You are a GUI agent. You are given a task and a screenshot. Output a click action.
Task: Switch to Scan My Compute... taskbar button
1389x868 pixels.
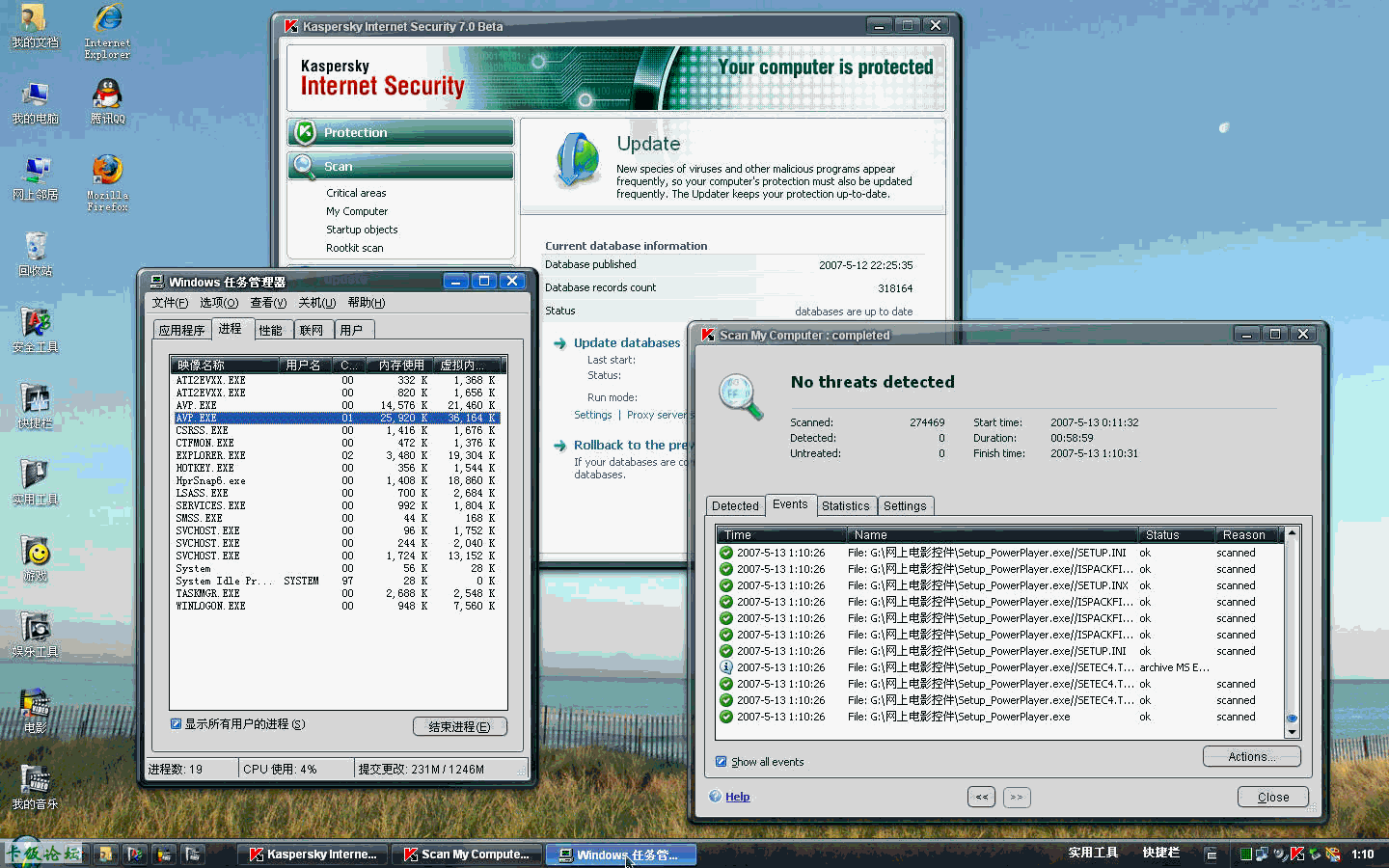[x=467, y=854]
